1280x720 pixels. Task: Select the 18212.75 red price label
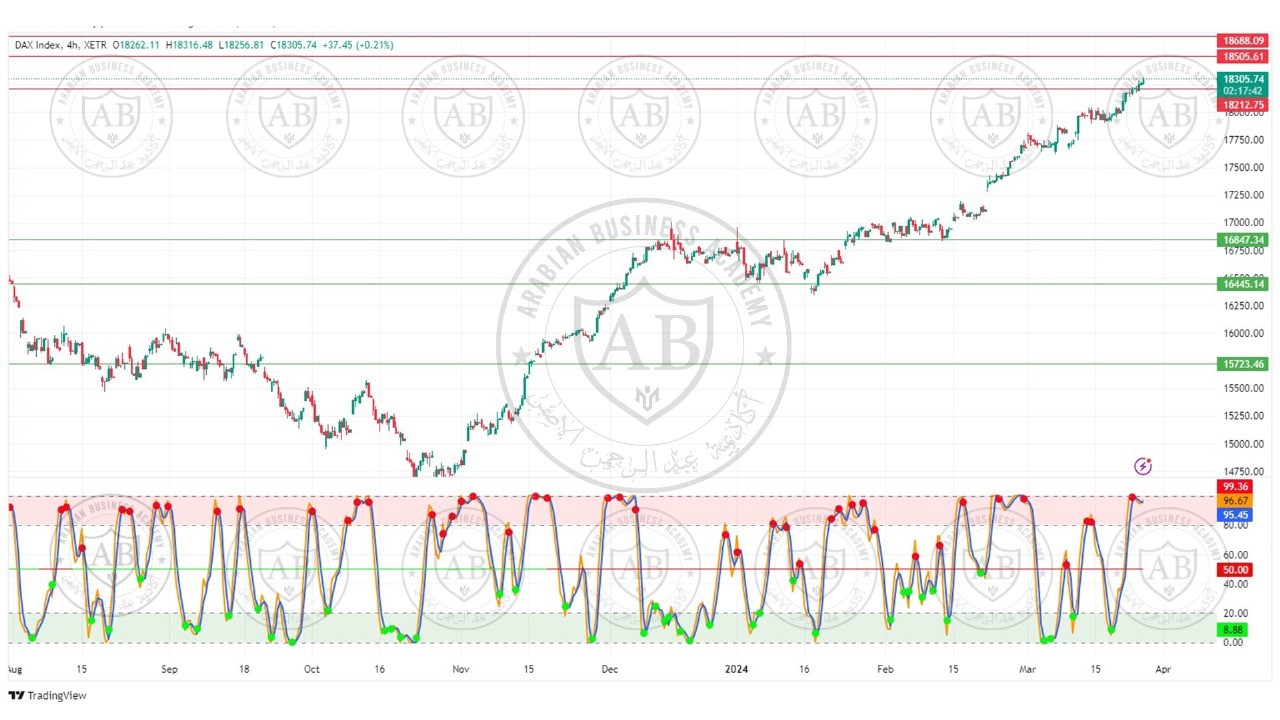pos(1243,104)
